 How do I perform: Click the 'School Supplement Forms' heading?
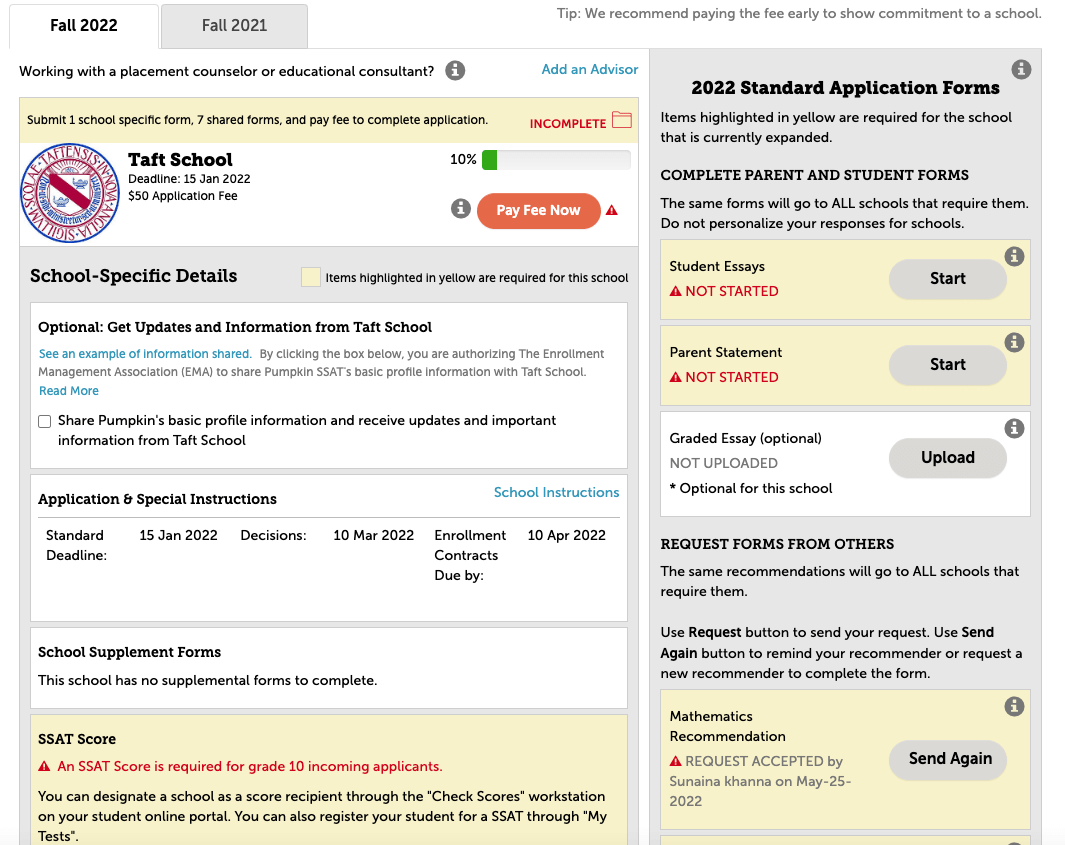130,652
